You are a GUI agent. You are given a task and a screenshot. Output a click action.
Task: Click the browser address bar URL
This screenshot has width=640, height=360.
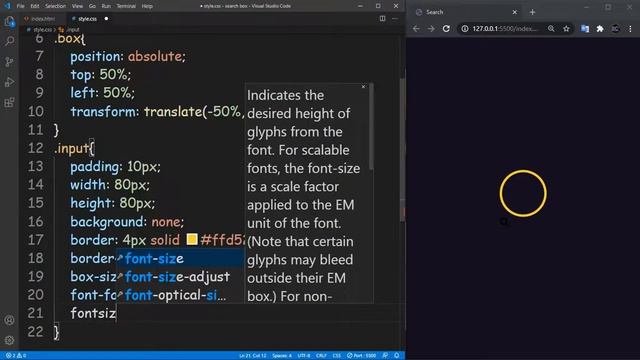pyautogui.click(x=505, y=29)
